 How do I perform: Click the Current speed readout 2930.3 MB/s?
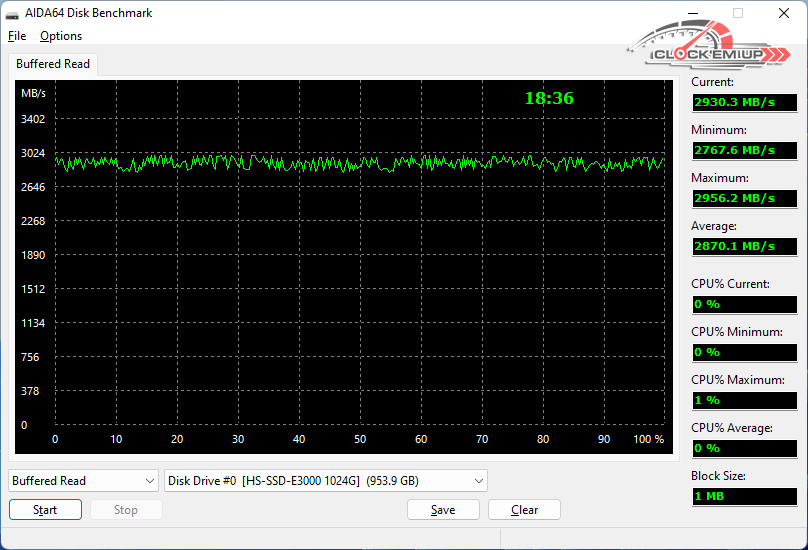pos(744,102)
